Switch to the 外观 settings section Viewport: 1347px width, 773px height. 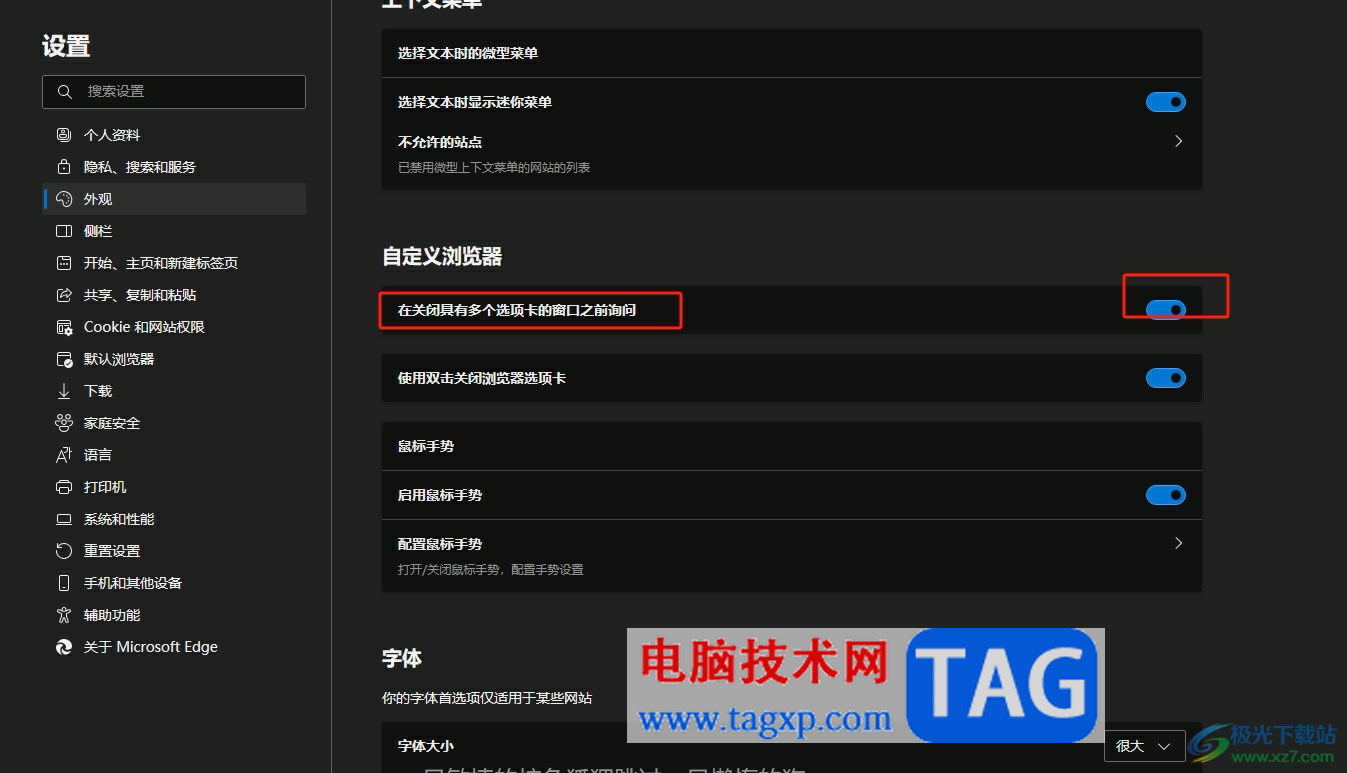click(97, 198)
